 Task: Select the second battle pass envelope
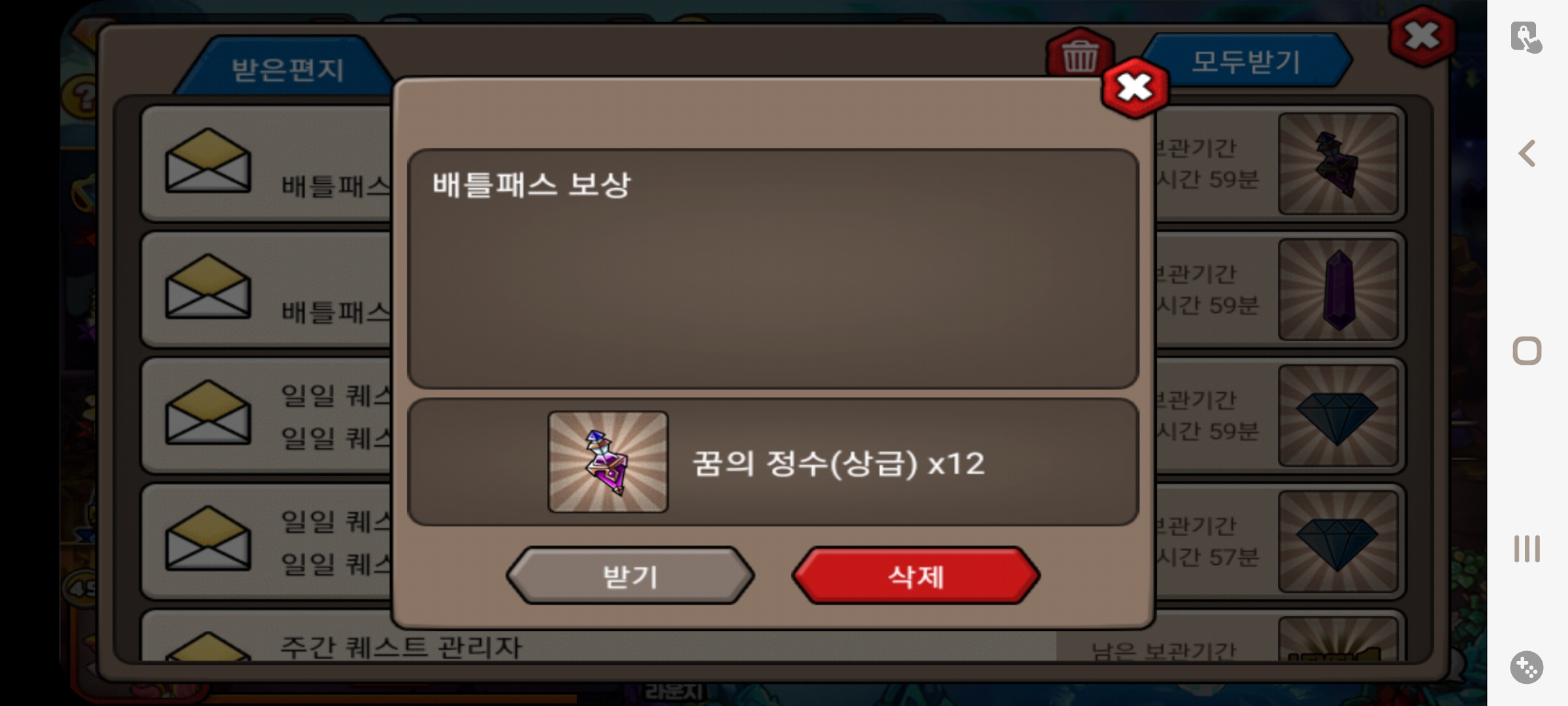(208, 286)
